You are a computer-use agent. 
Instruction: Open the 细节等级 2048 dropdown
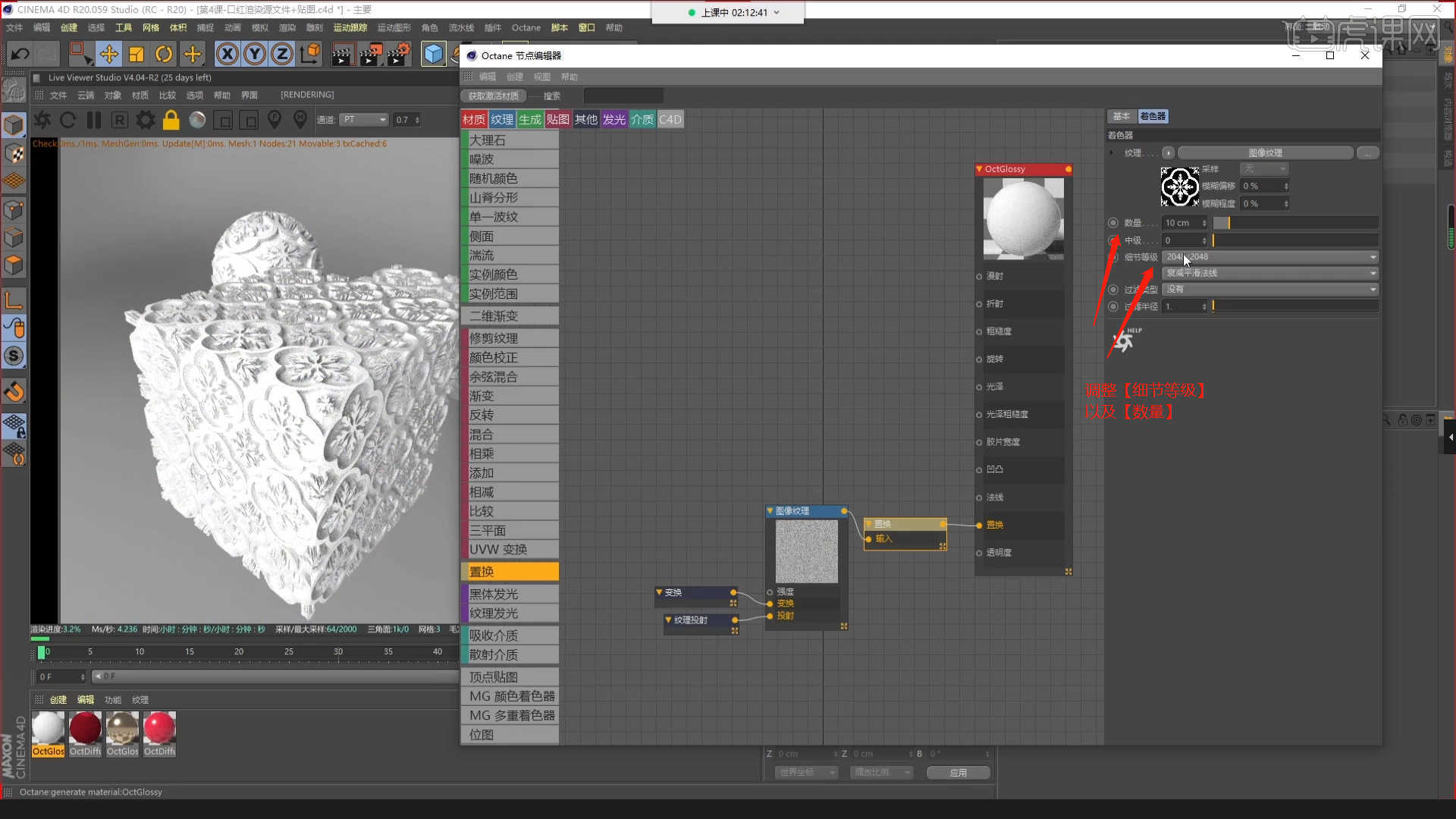click(1270, 256)
